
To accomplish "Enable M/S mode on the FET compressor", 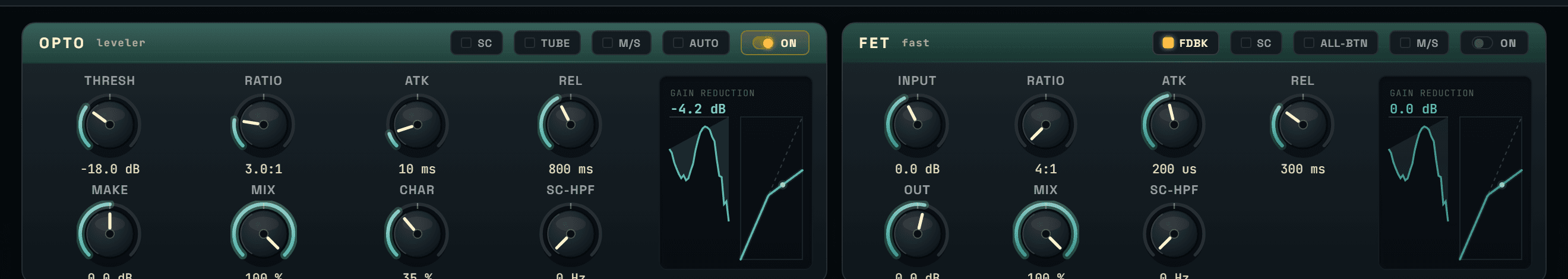I will pyautogui.click(x=1419, y=43).
